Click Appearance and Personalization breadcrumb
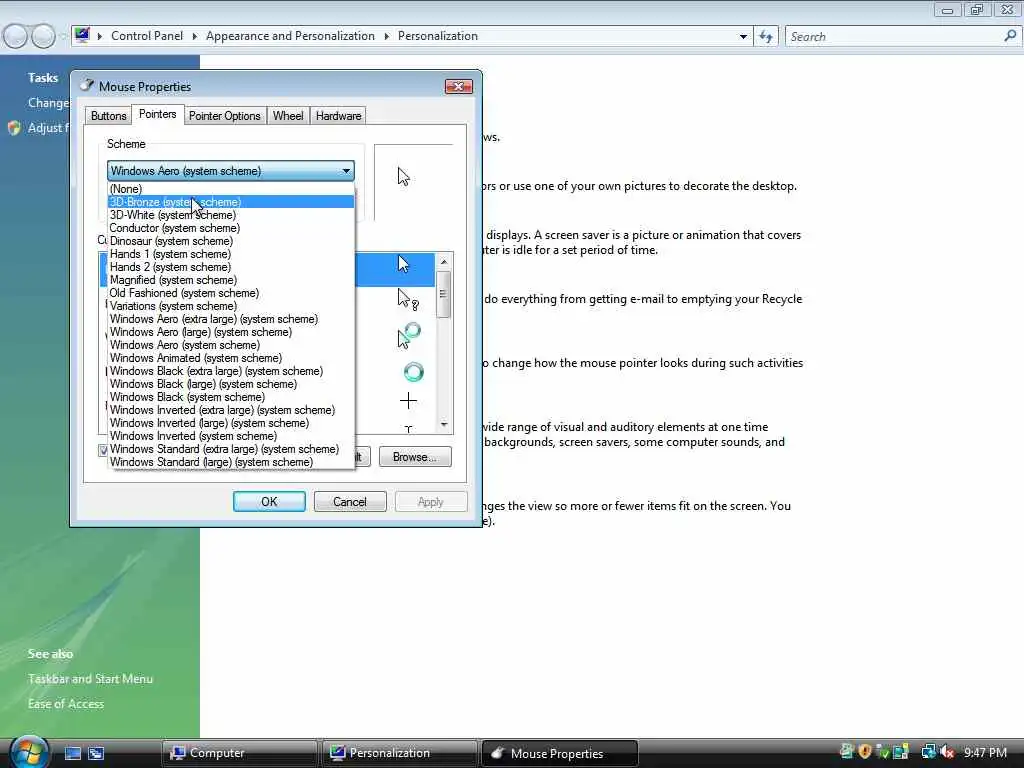This screenshot has height=768, width=1024. pyautogui.click(x=290, y=36)
